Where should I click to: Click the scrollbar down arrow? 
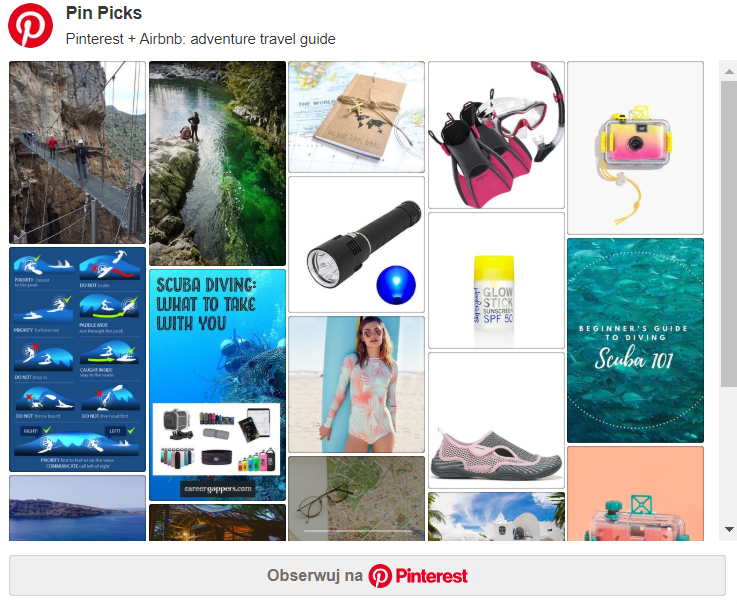click(729, 529)
